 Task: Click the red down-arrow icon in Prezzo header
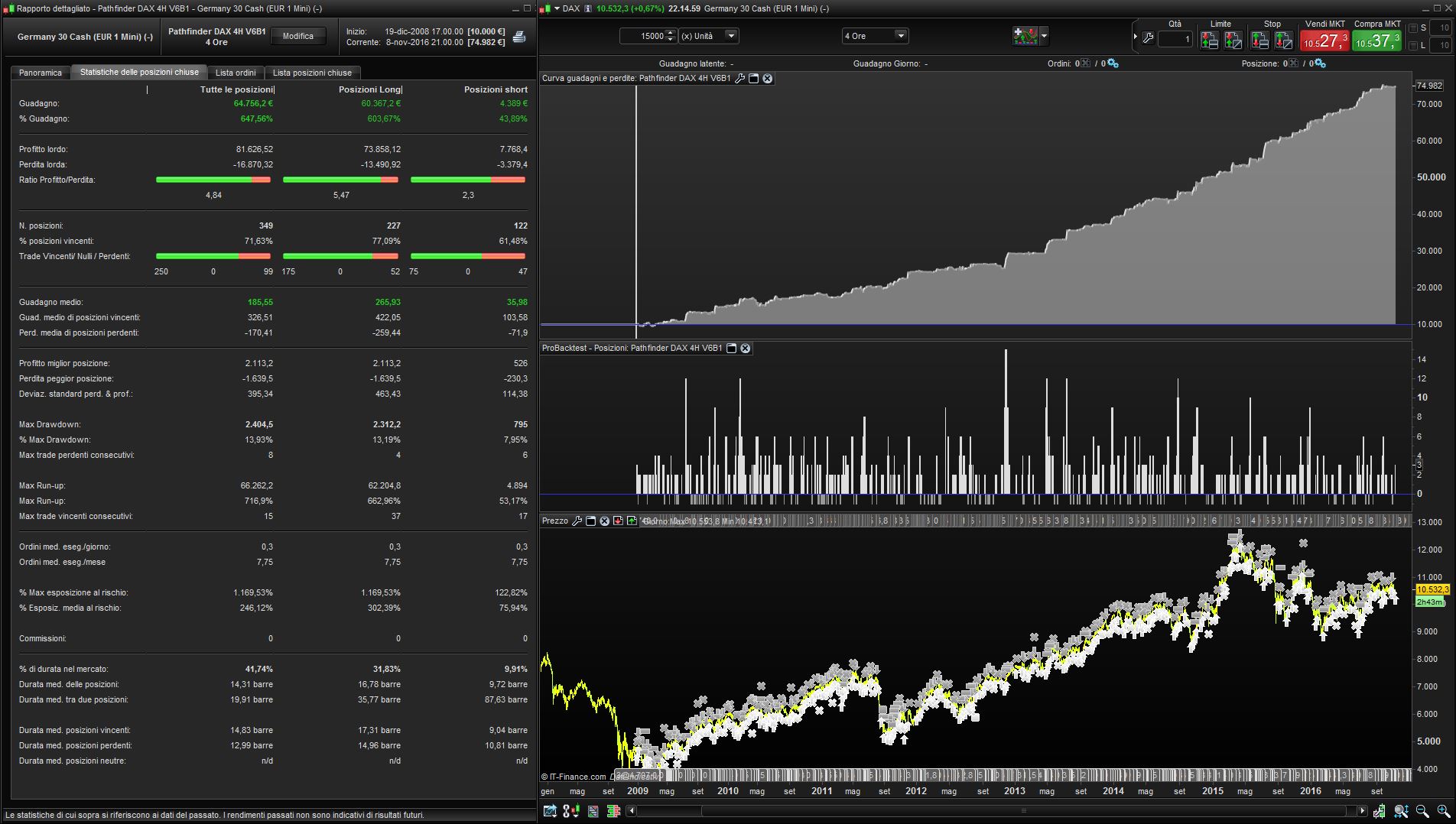tap(618, 521)
